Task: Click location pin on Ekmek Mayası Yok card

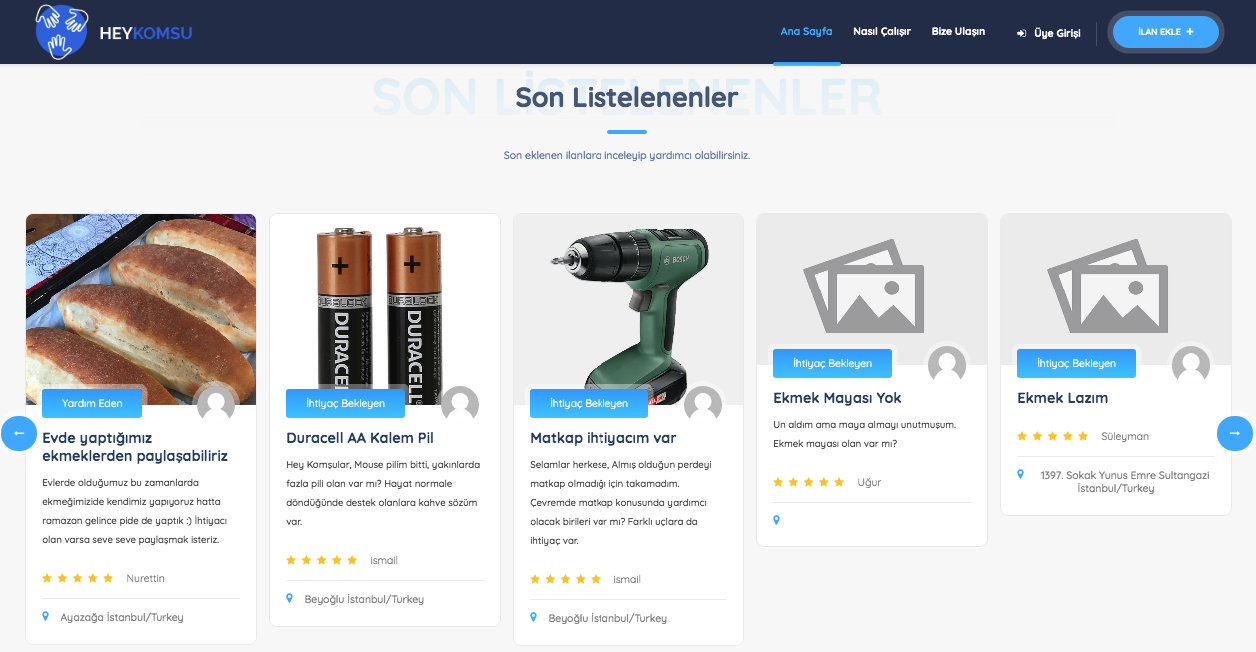Action: (x=776, y=520)
